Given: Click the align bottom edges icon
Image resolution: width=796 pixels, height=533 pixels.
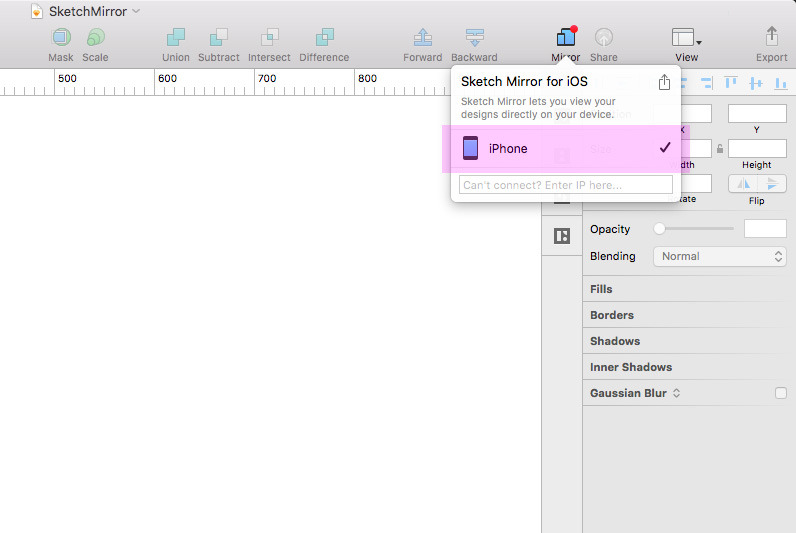Looking at the screenshot, I should 780,83.
